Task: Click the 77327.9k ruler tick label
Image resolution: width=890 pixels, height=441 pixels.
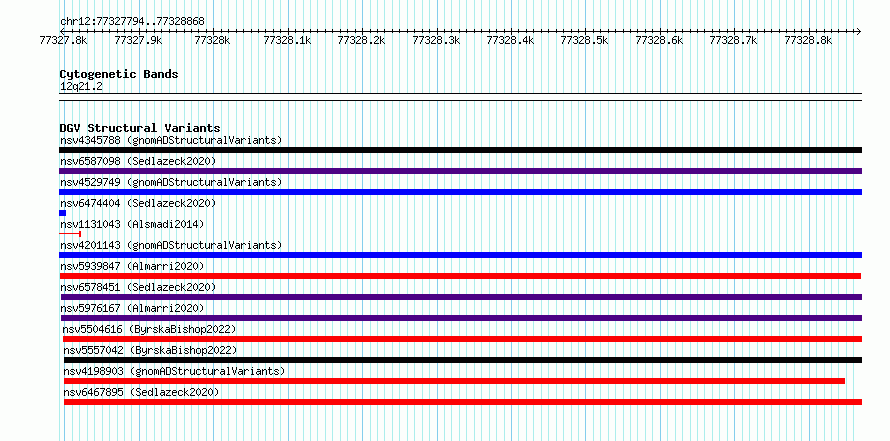Action: pos(138,40)
